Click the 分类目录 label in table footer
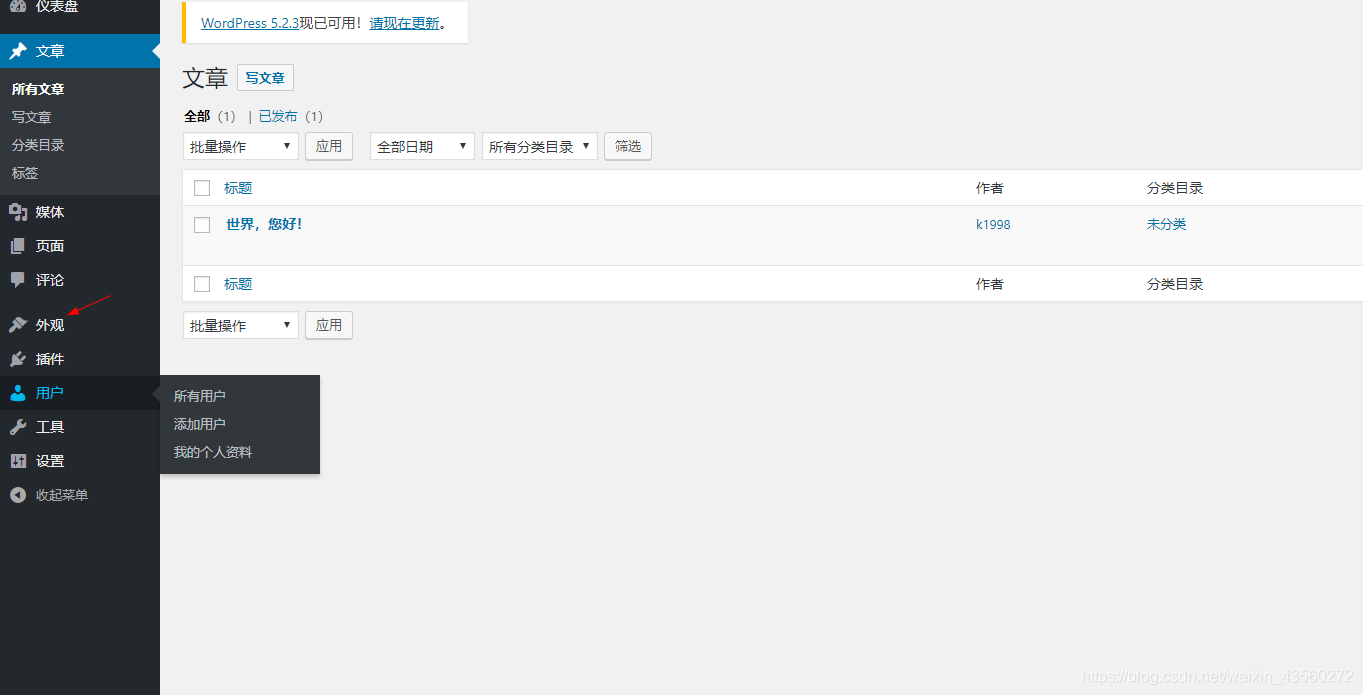Image resolution: width=1363 pixels, height=695 pixels. tap(1175, 284)
